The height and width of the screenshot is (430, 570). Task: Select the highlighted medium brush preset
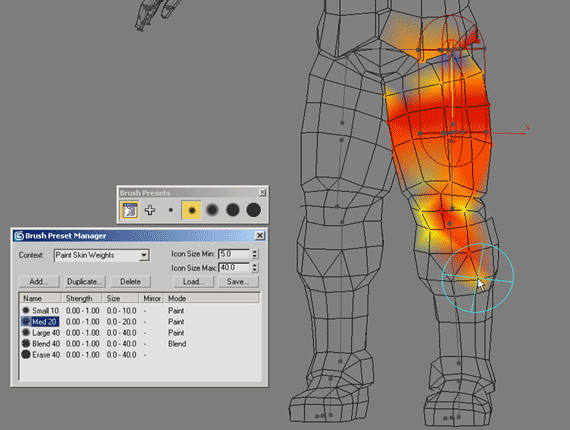tap(191, 210)
